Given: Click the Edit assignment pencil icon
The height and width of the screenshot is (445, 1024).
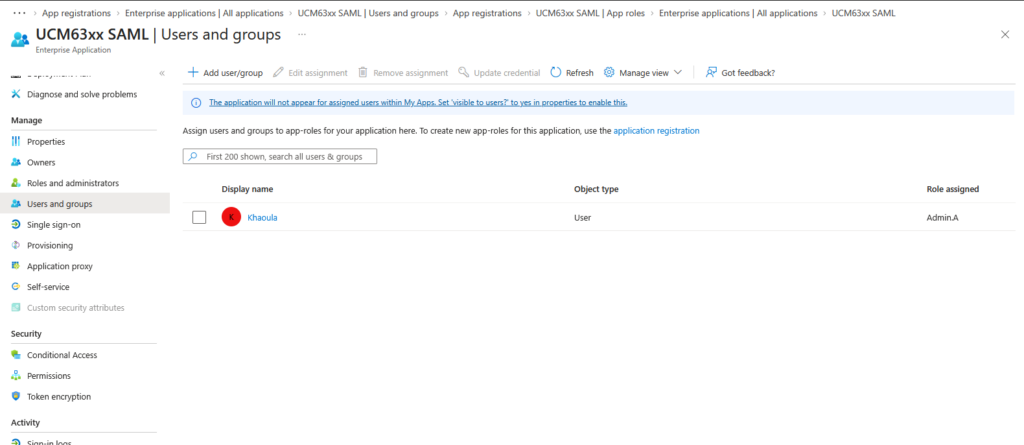Looking at the screenshot, I should point(278,73).
